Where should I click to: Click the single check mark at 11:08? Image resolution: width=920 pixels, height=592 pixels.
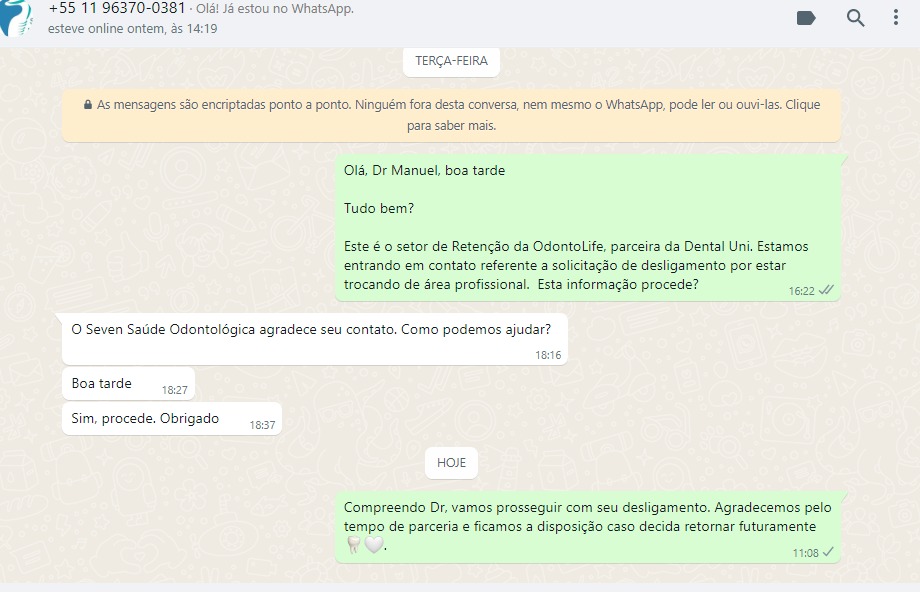pos(828,552)
